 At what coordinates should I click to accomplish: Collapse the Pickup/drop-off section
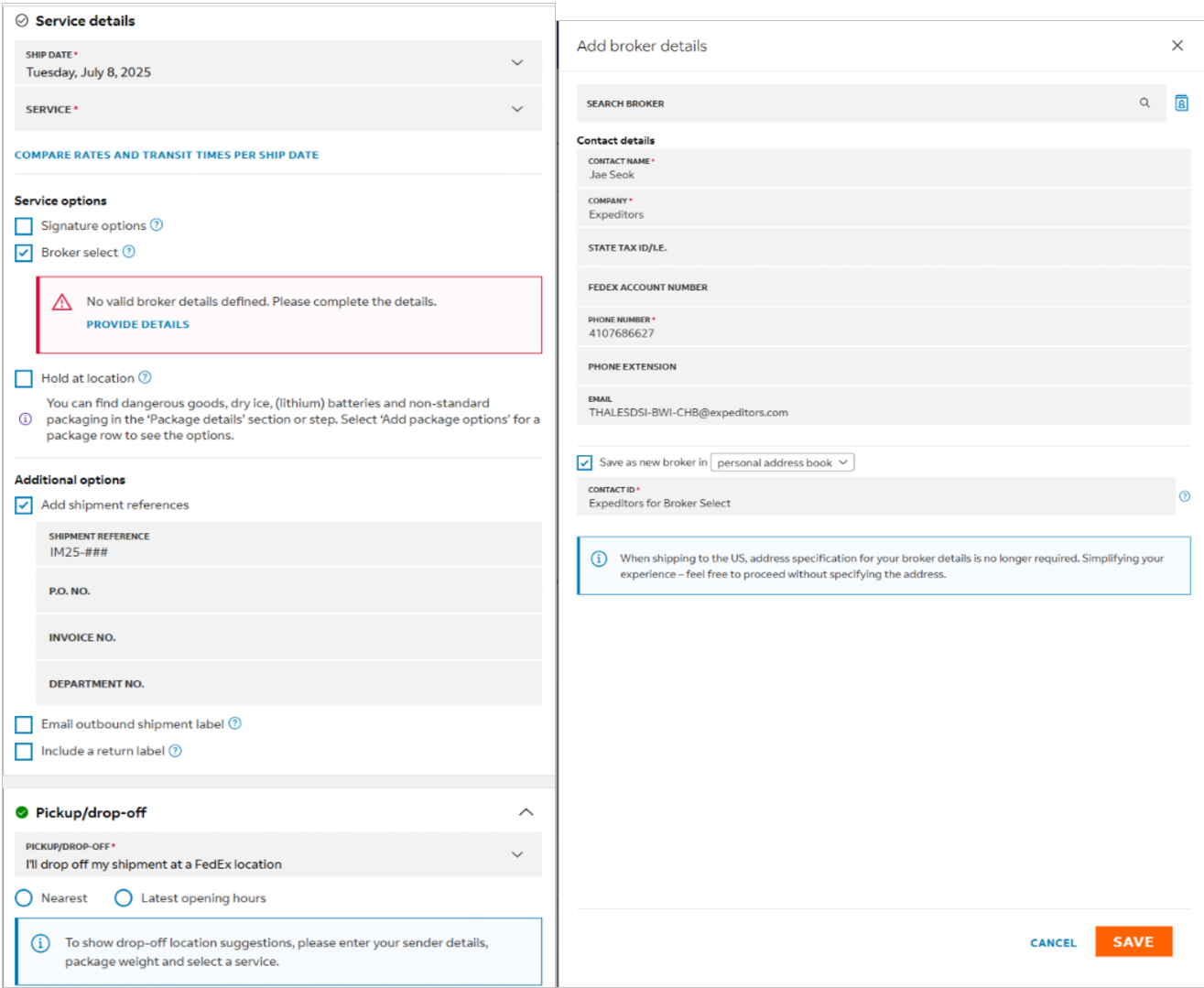pyautogui.click(x=526, y=812)
